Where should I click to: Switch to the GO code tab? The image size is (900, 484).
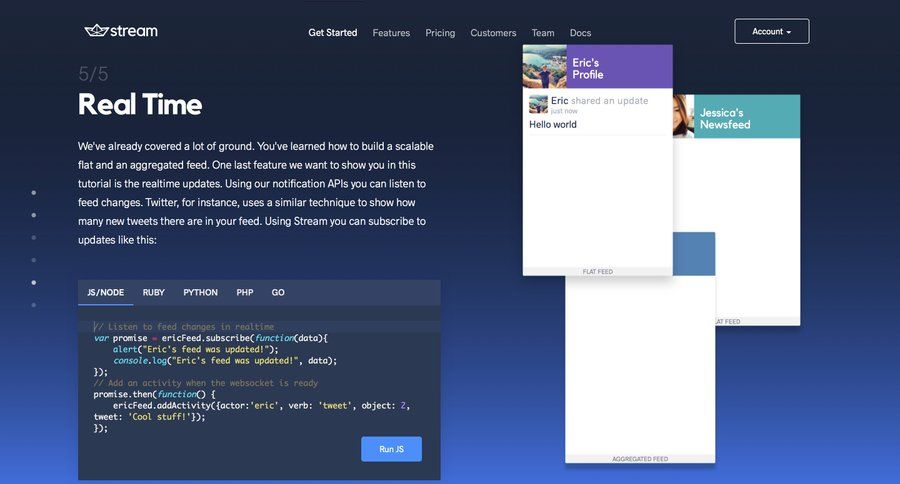pos(278,292)
